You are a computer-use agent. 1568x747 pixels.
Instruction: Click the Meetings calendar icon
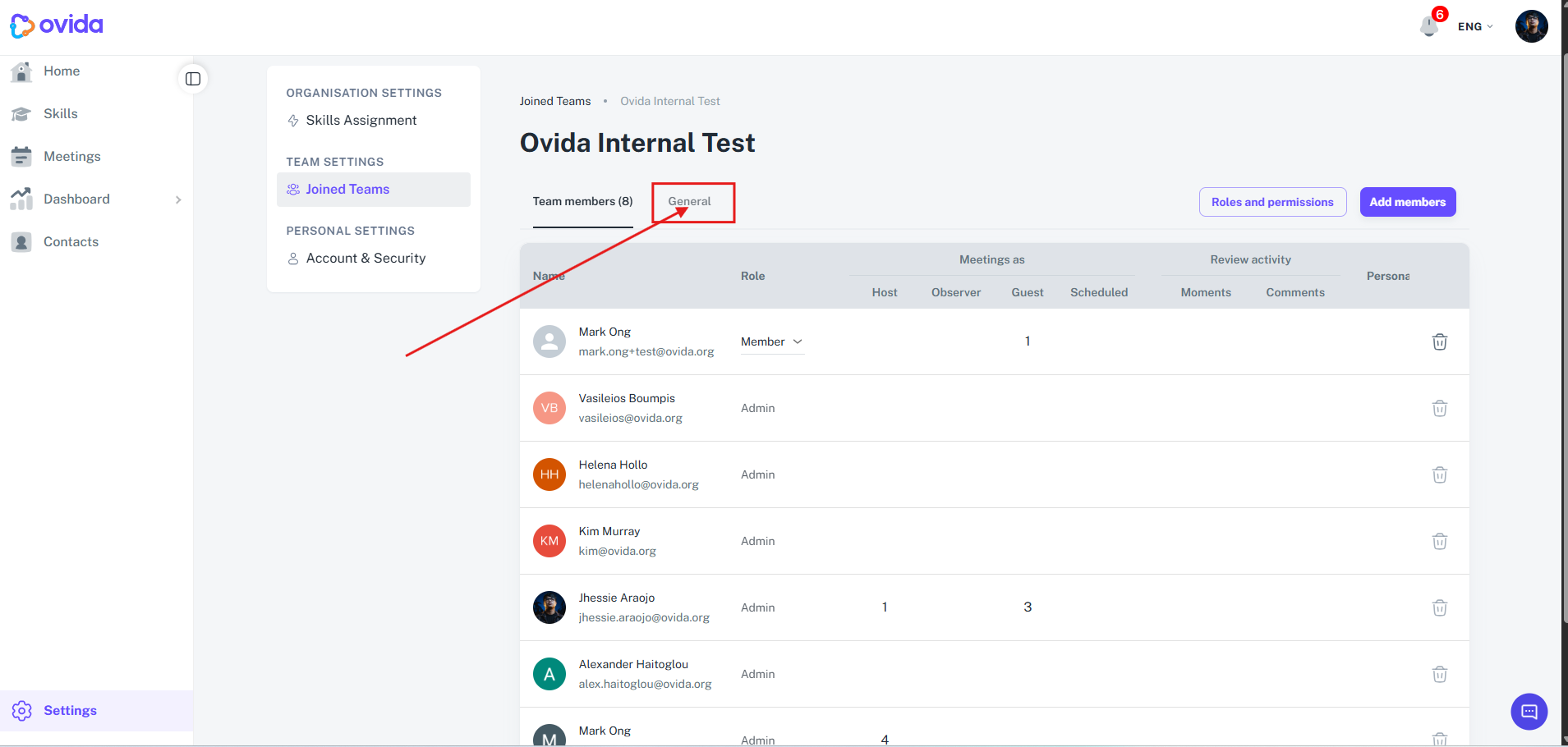tap(21, 157)
